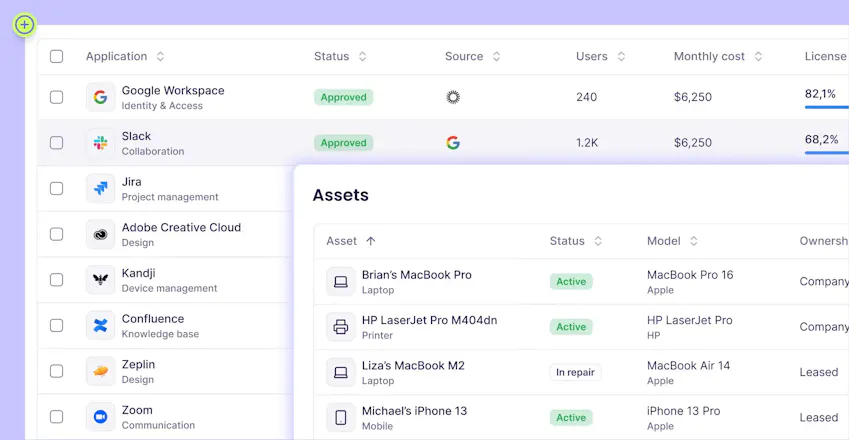Click the laptop icon for Brian's MacBook Pro

(x=341, y=281)
